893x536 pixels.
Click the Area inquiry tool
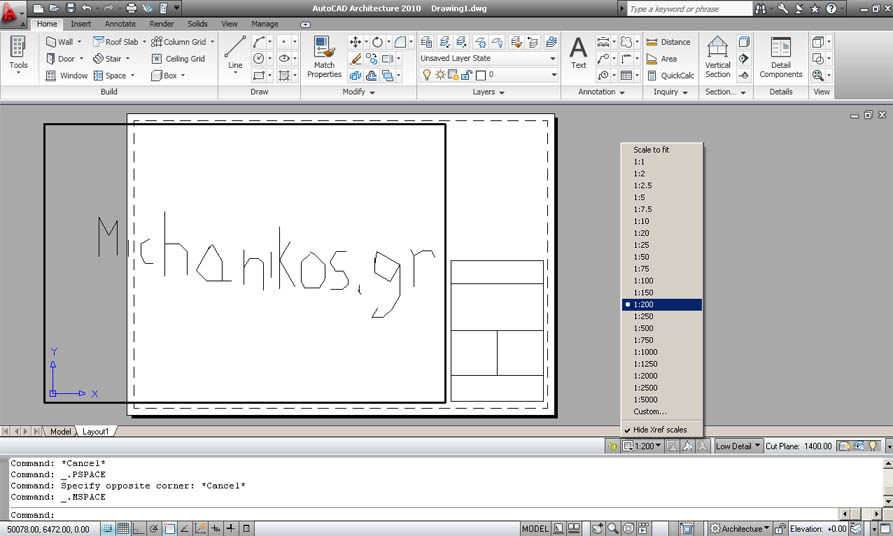pos(662,59)
